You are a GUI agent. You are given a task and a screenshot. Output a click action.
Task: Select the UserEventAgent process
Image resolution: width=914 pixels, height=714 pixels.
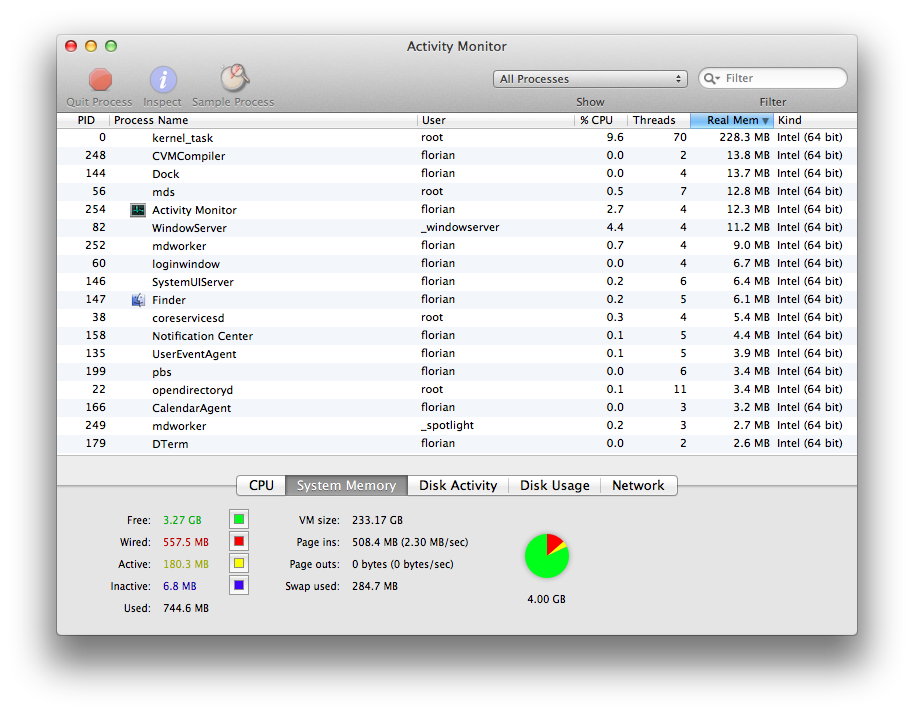pos(457,354)
